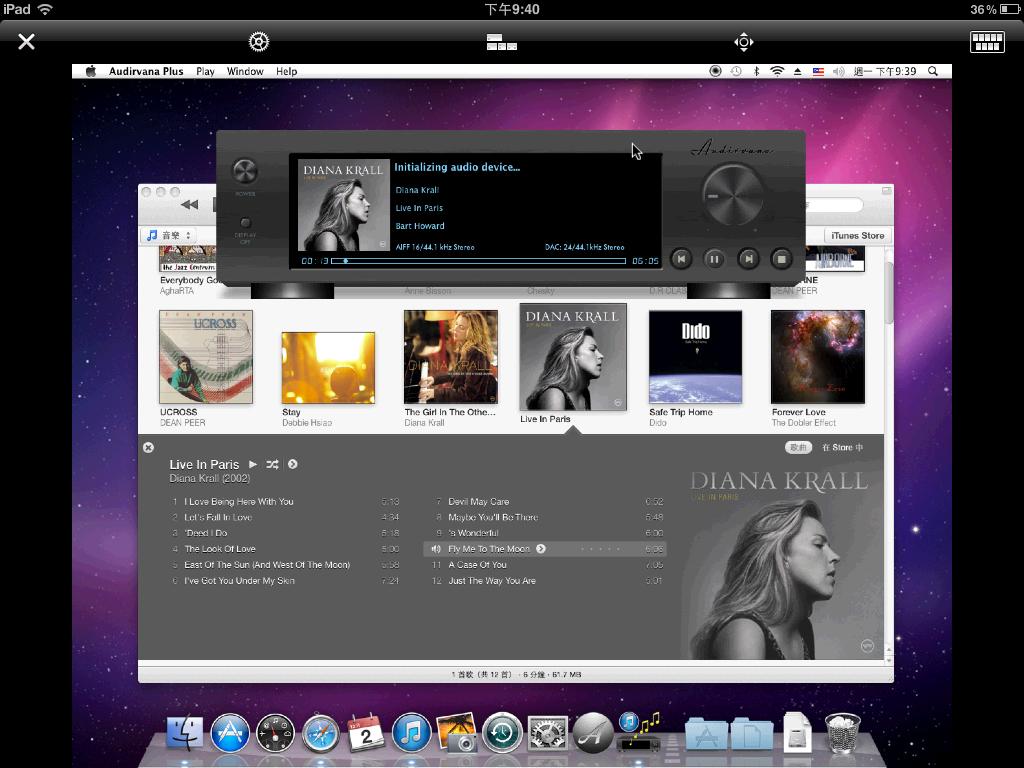Image resolution: width=1024 pixels, height=768 pixels.
Task: Play the Live In Paris album
Action: pos(253,464)
